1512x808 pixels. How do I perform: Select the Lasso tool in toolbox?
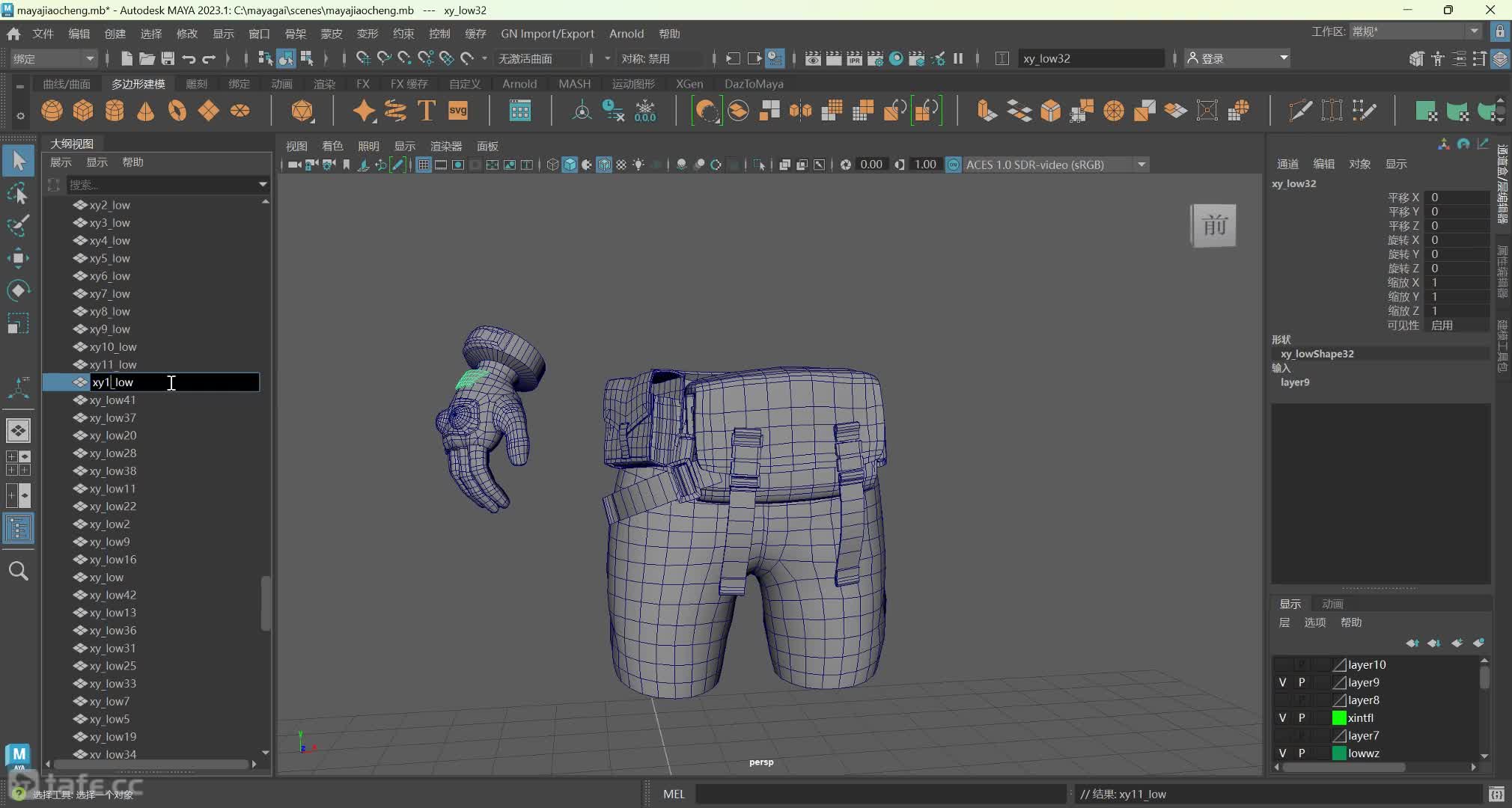click(18, 193)
